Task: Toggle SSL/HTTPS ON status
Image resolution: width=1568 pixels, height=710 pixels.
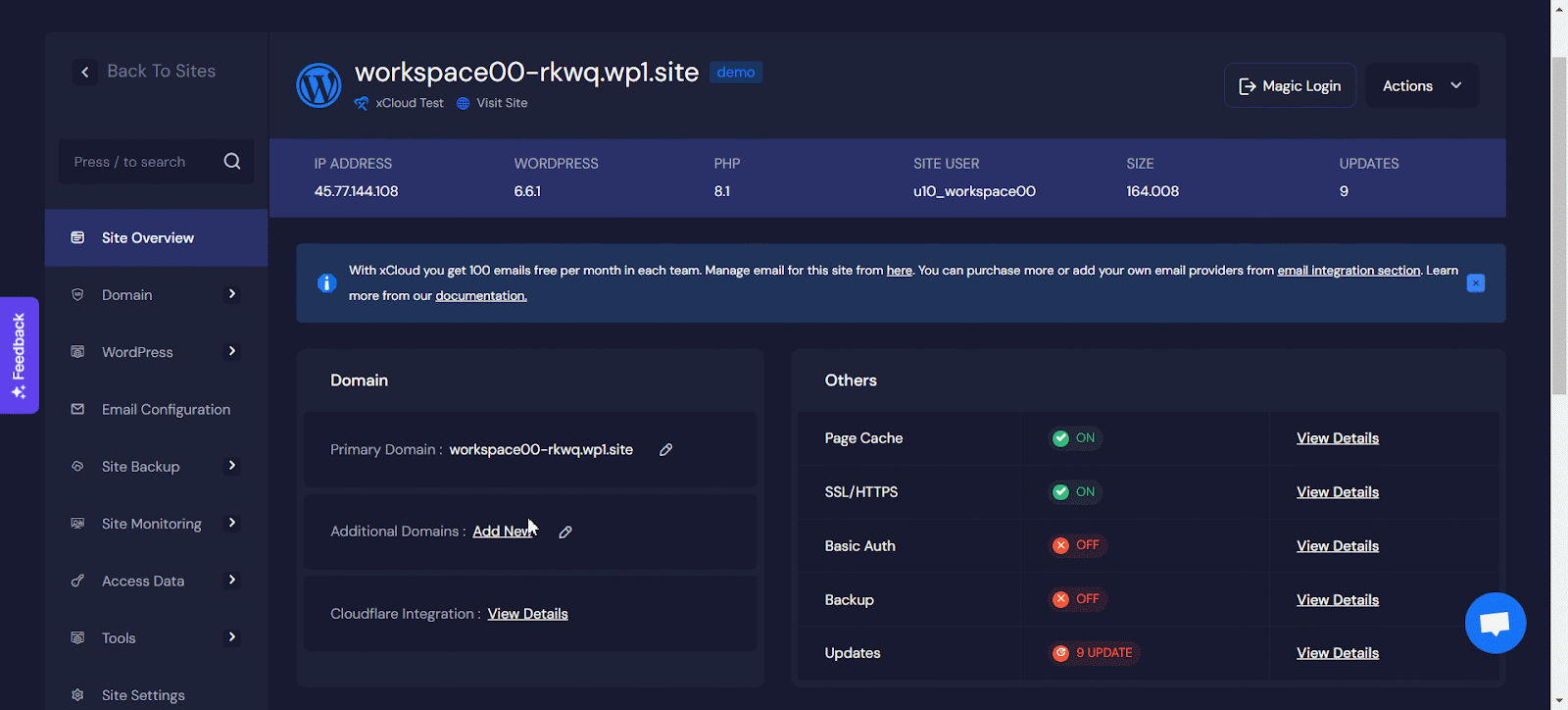Action: click(x=1075, y=492)
